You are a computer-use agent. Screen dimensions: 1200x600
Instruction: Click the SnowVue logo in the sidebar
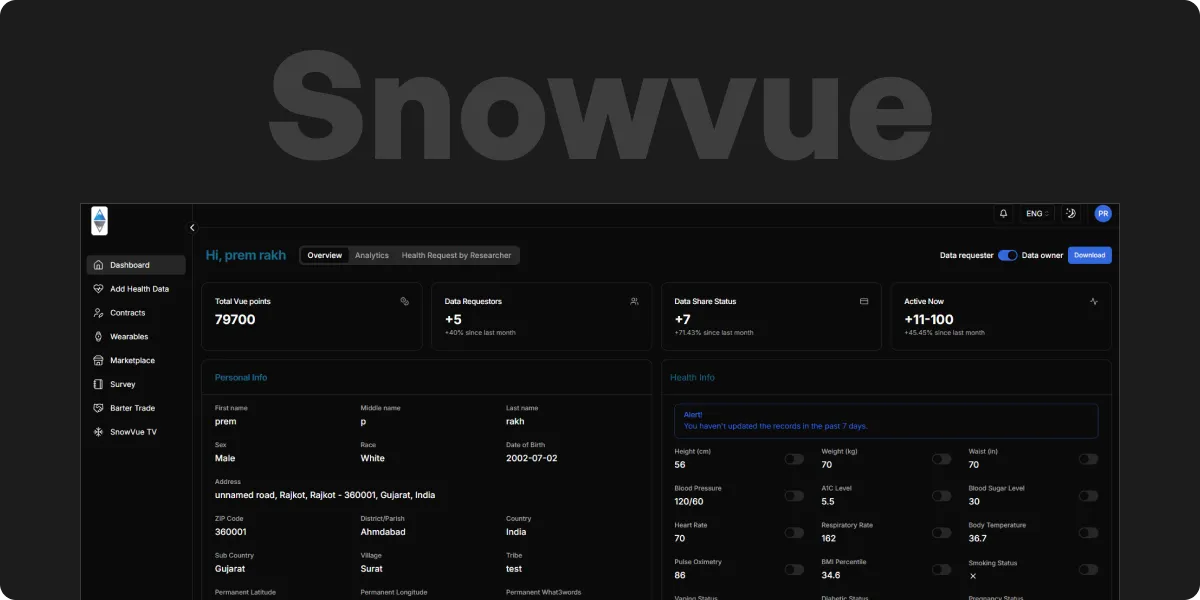click(99, 221)
